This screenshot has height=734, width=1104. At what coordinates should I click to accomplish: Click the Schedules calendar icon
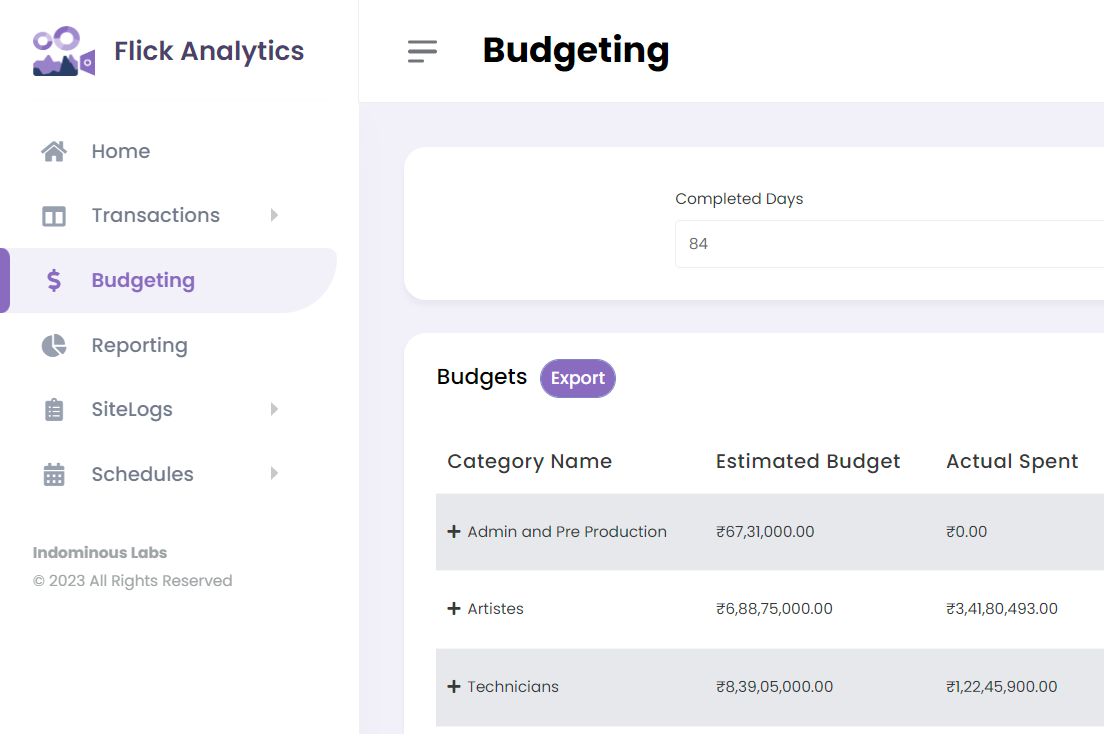pos(54,475)
